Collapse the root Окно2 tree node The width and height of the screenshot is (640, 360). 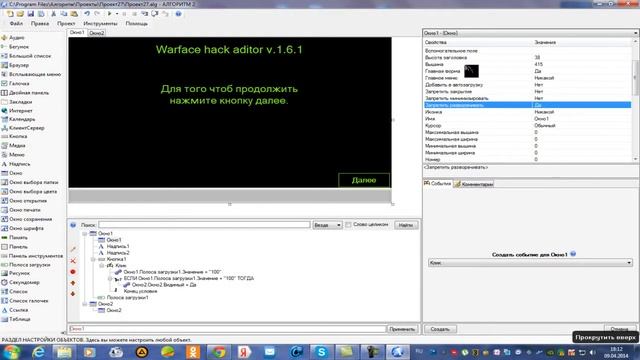click(85, 304)
